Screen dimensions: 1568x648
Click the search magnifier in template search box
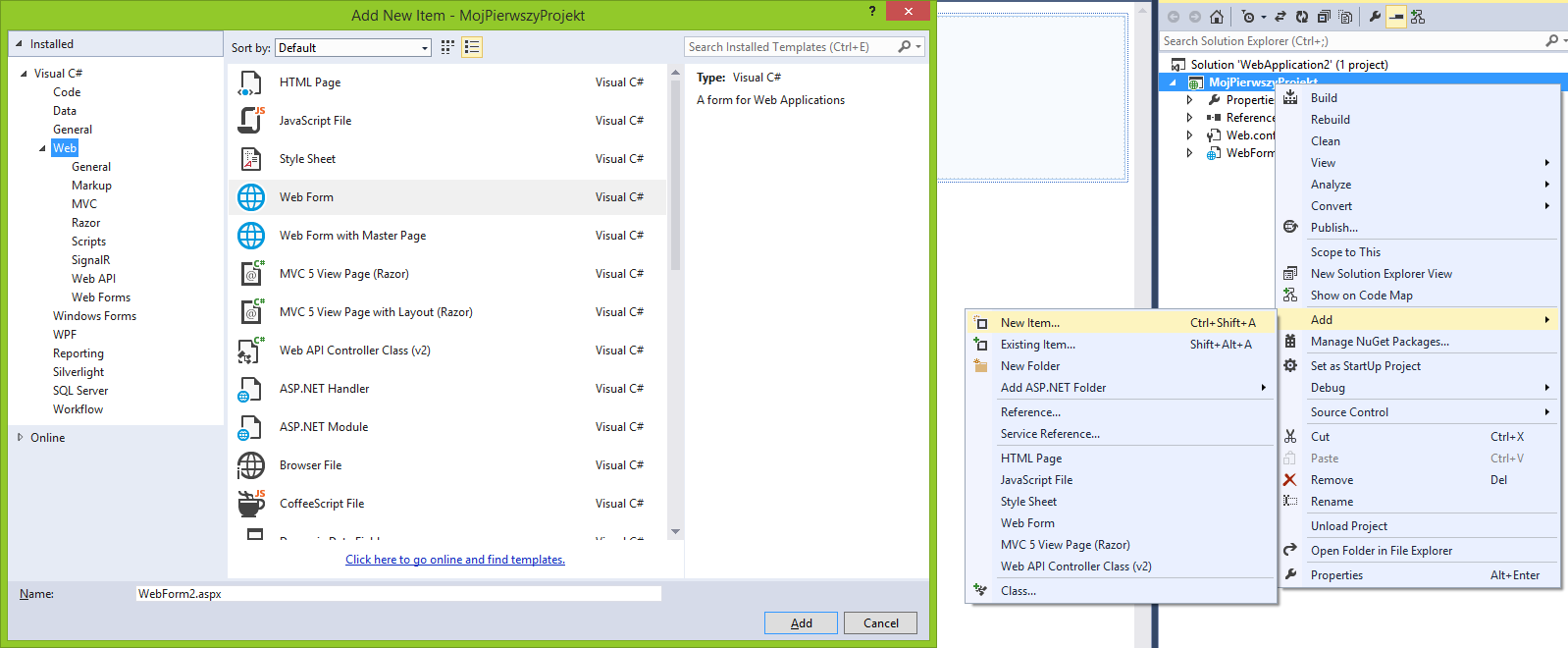[905, 47]
